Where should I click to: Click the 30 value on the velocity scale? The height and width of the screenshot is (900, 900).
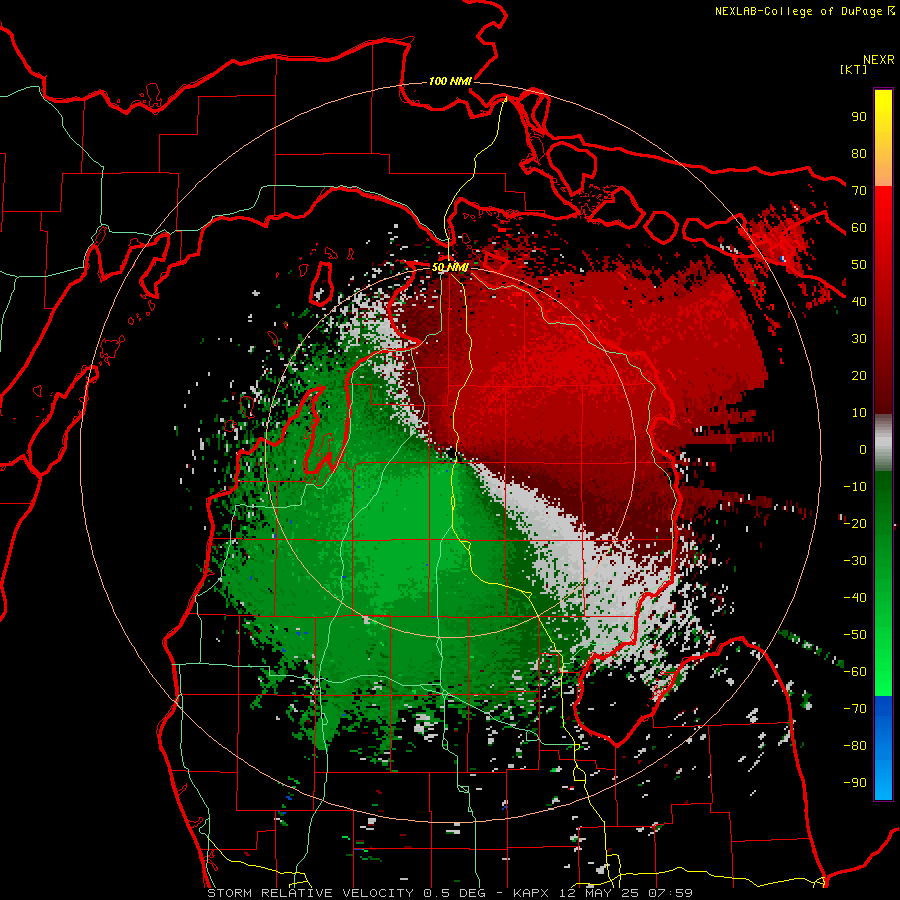[859, 339]
